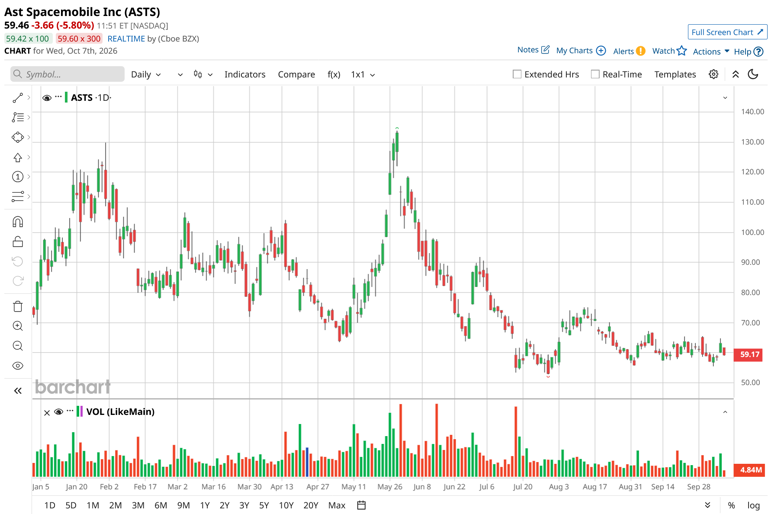Open the 1x1 grid layout dropdown
Screen dimensions: 768x514
[x=363, y=74]
